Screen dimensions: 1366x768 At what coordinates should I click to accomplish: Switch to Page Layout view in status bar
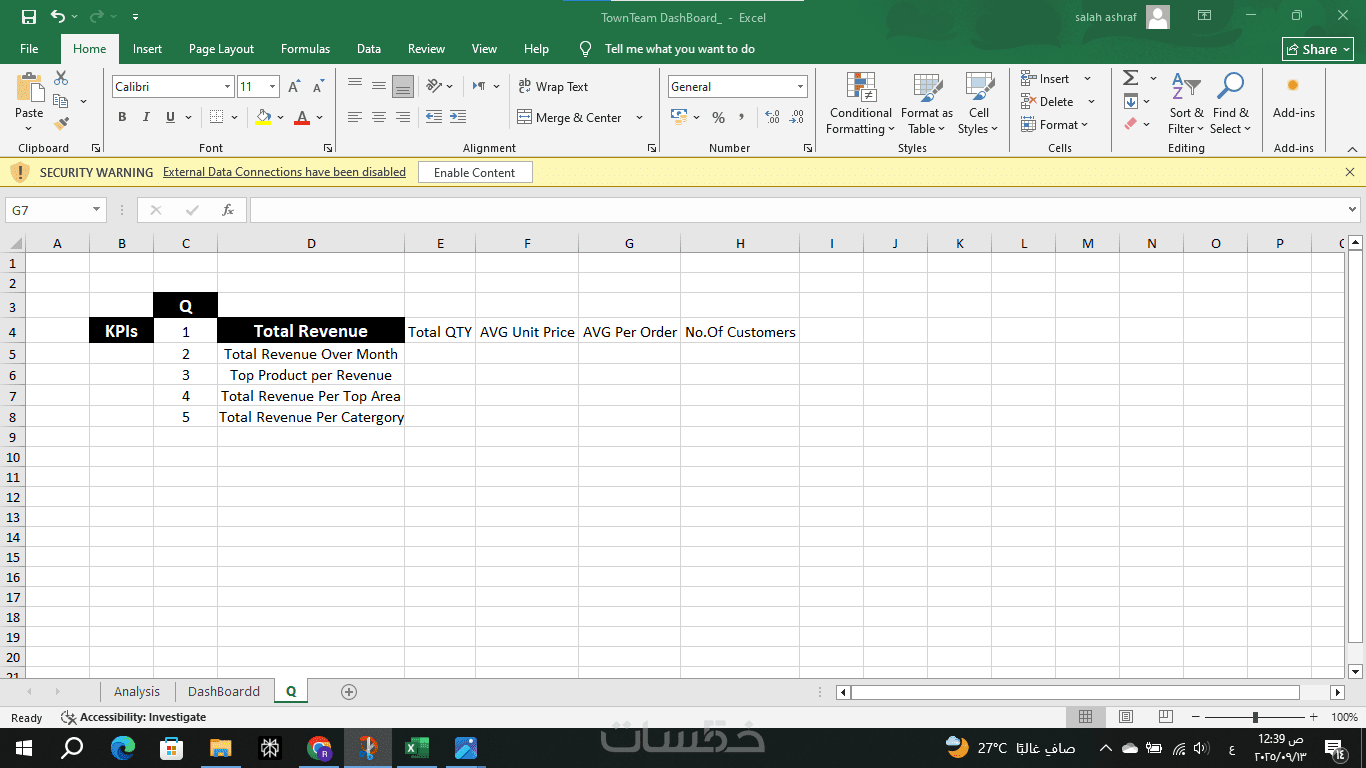1126,717
